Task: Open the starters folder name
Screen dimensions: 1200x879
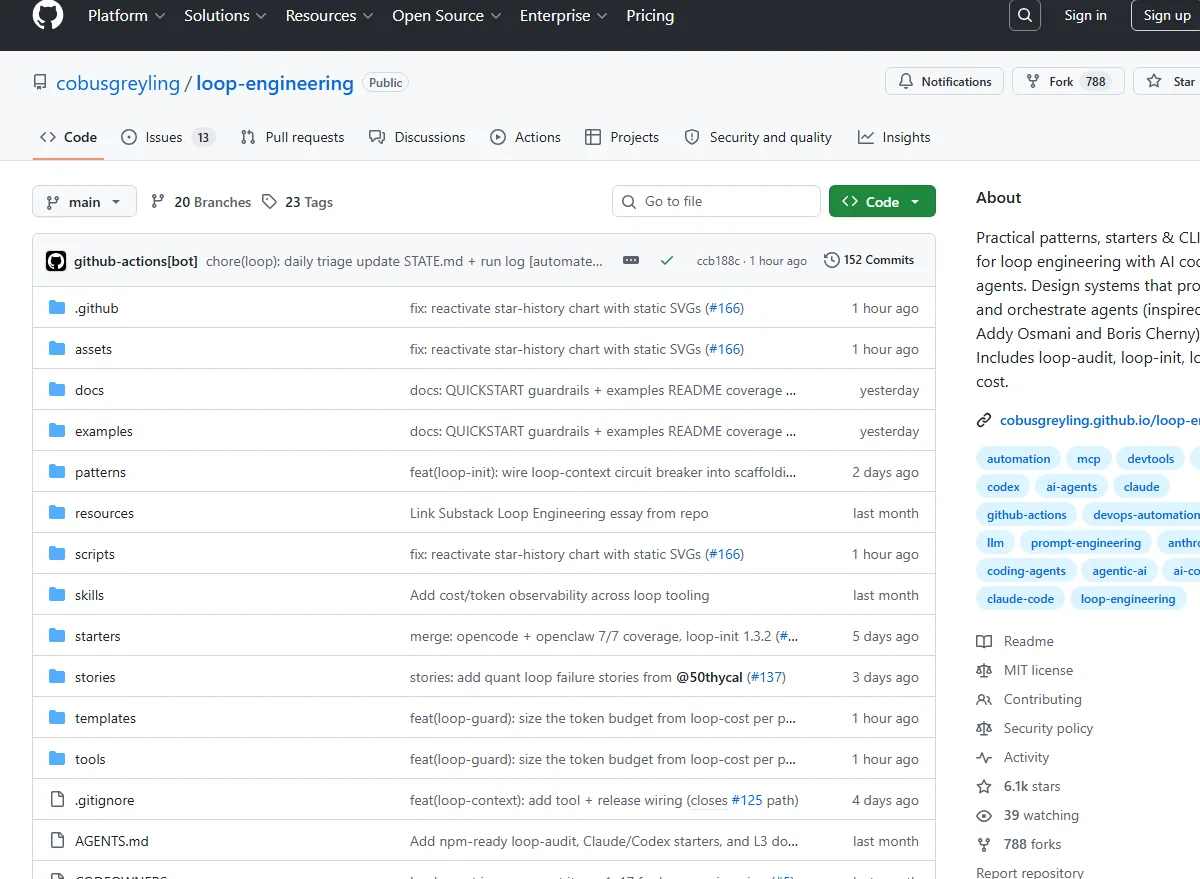Action: [97, 636]
